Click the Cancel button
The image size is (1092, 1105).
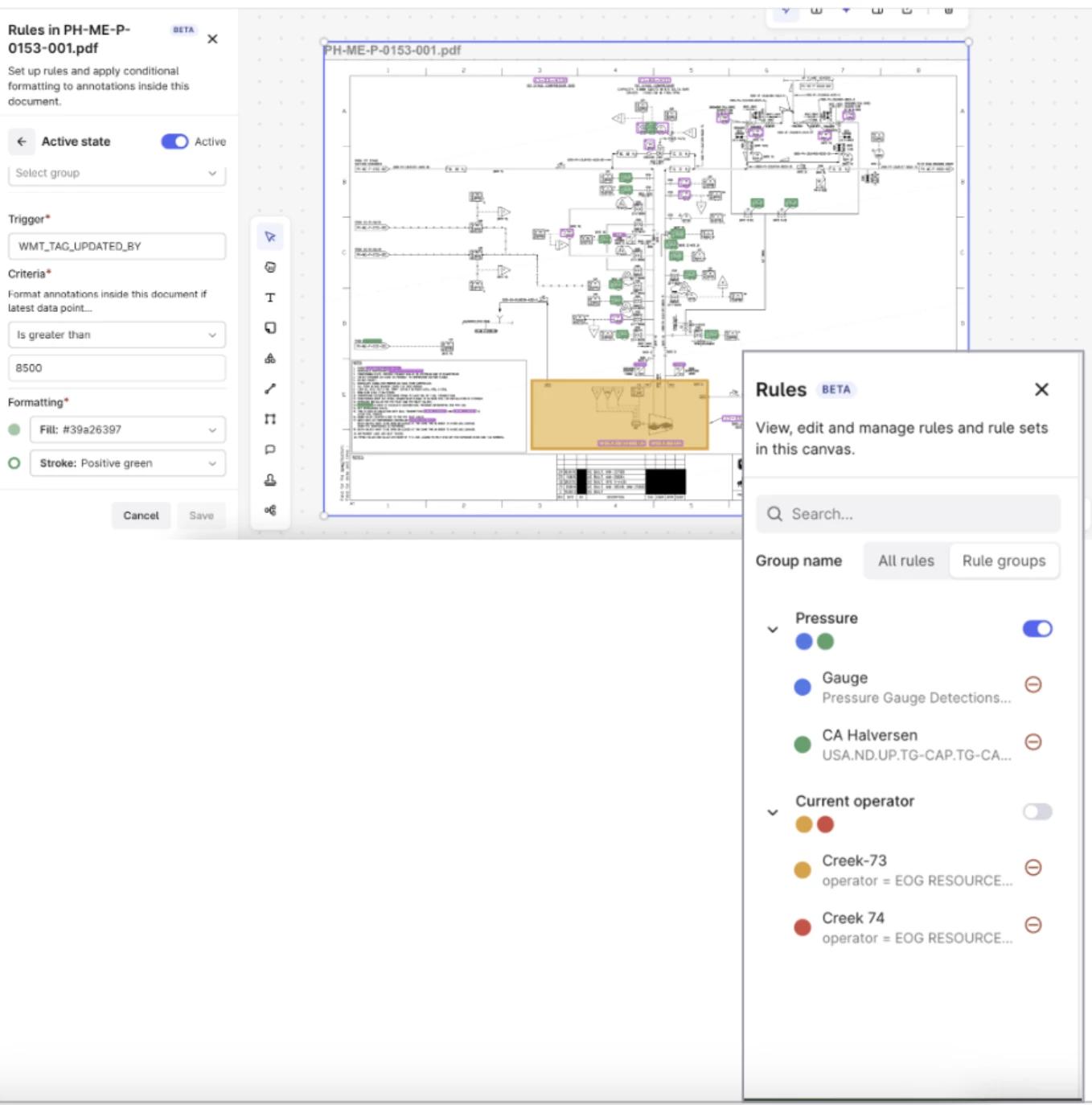pos(141,516)
